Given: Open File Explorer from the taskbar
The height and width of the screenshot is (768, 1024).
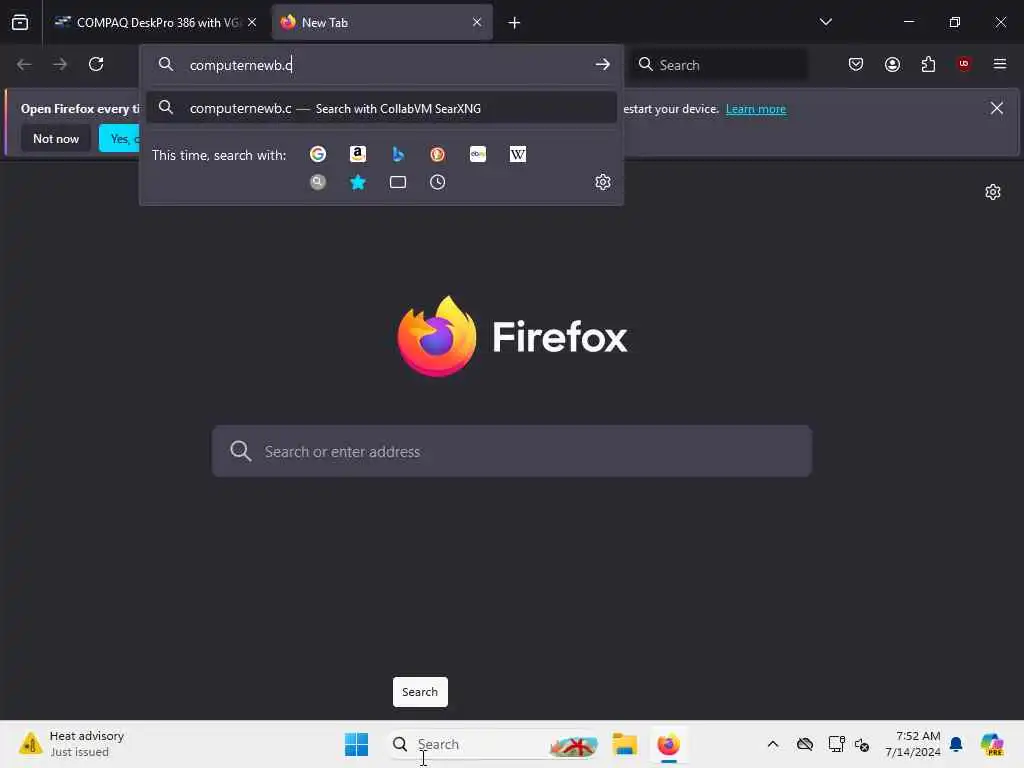Looking at the screenshot, I should point(625,744).
